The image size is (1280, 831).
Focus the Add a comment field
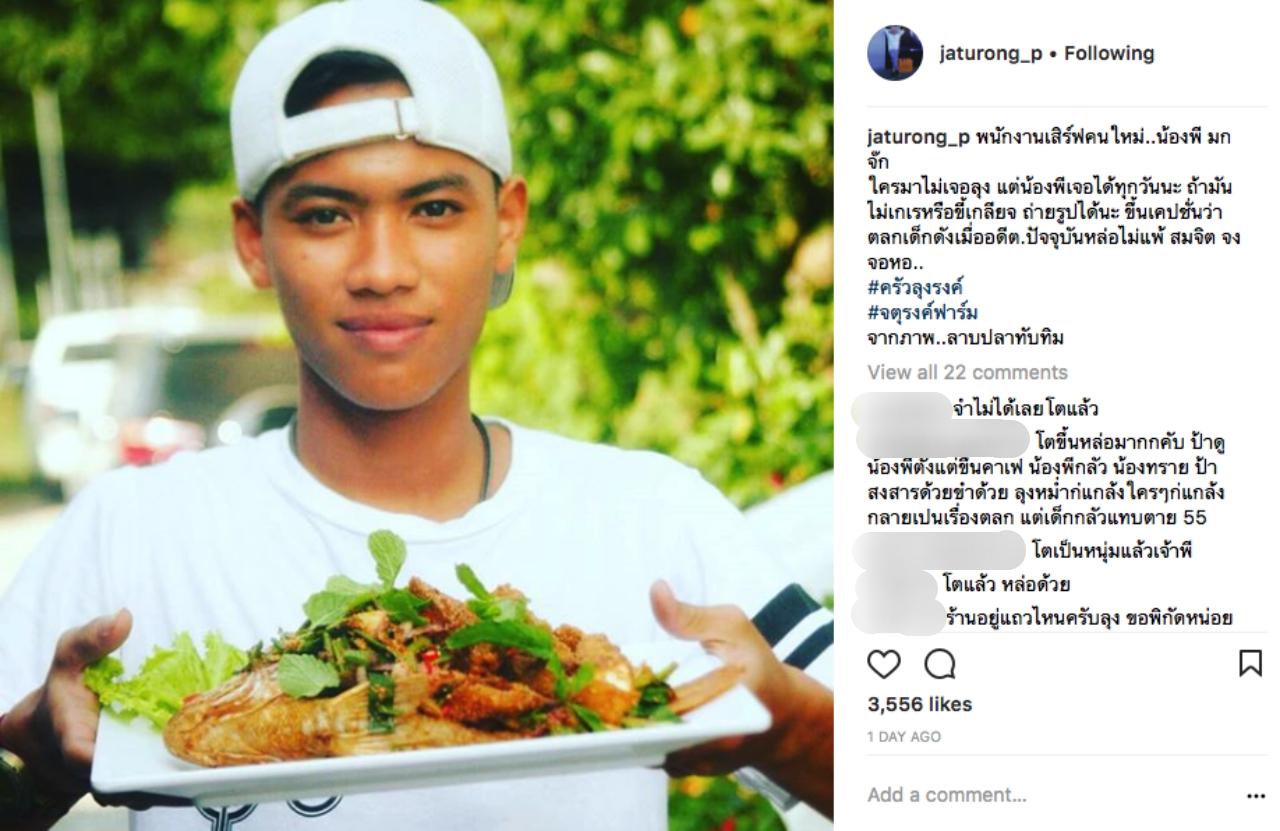pos(1050,795)
